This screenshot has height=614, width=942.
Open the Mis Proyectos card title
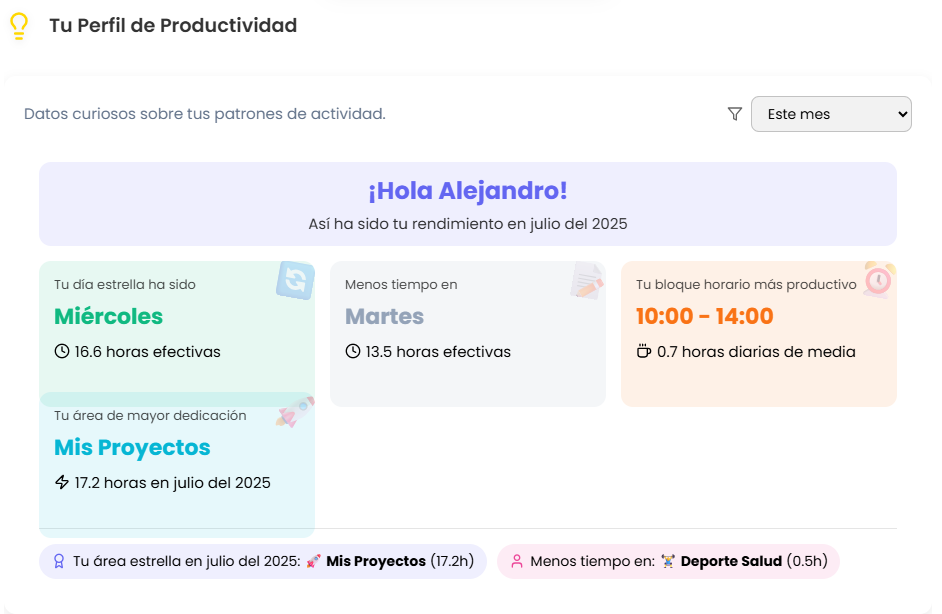click(132, 448)
